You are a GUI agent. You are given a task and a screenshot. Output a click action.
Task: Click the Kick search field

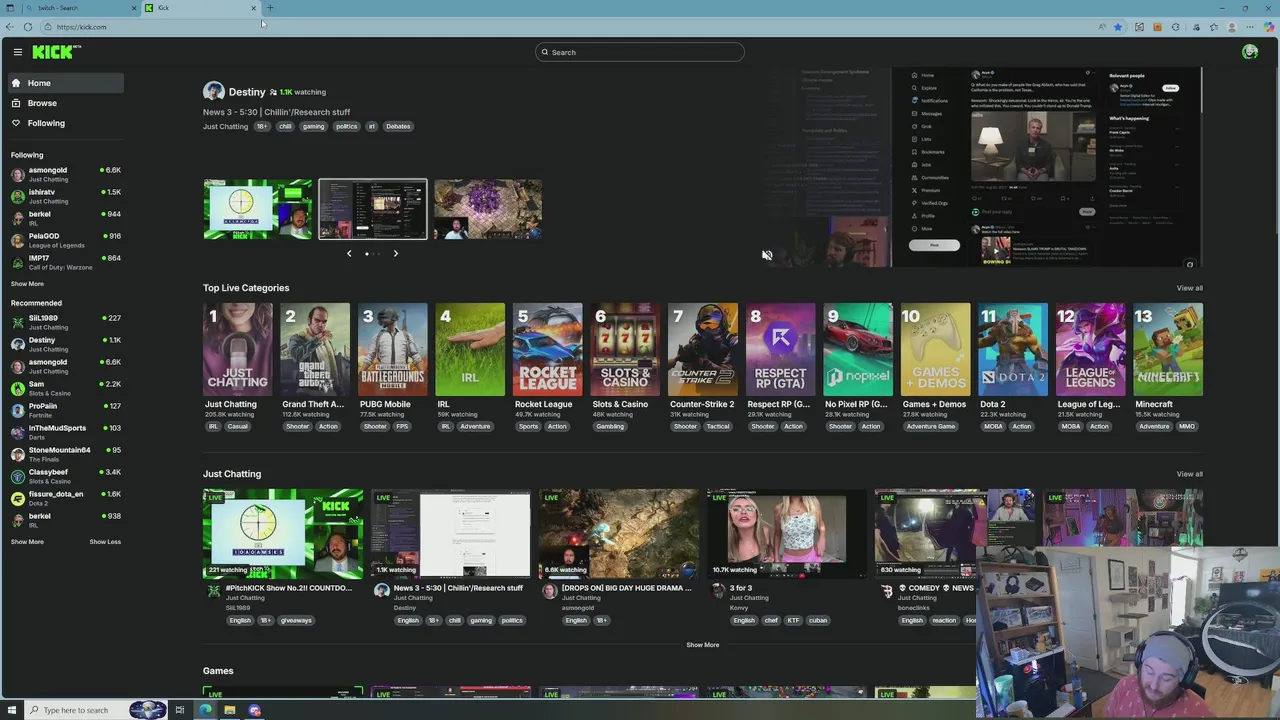[x=640, y=52]
